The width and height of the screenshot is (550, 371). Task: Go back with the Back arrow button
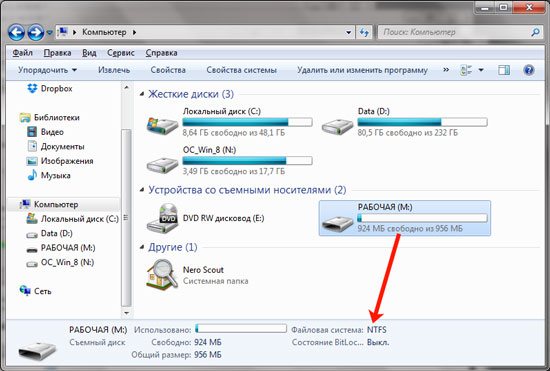click(16, 32)
